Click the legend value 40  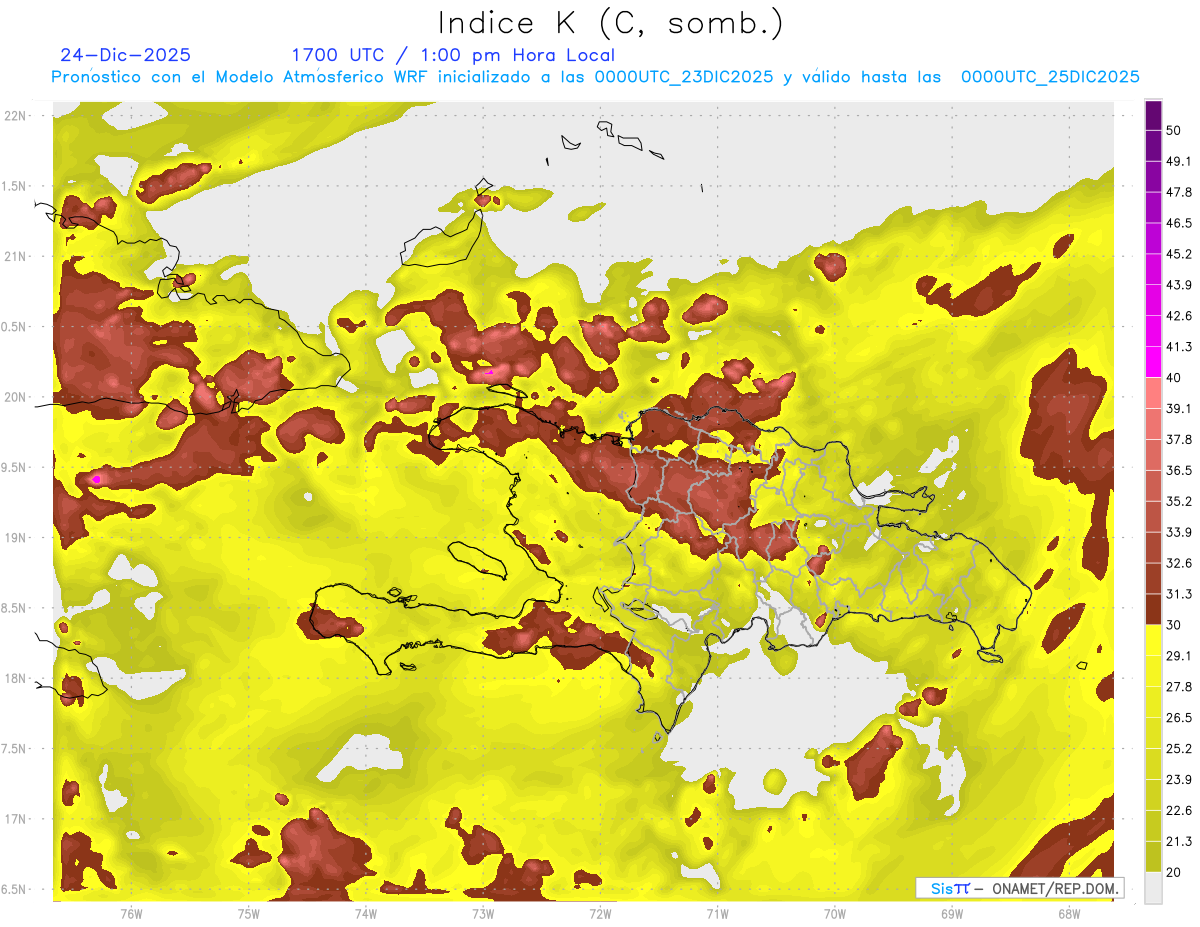pos(1175,378)
